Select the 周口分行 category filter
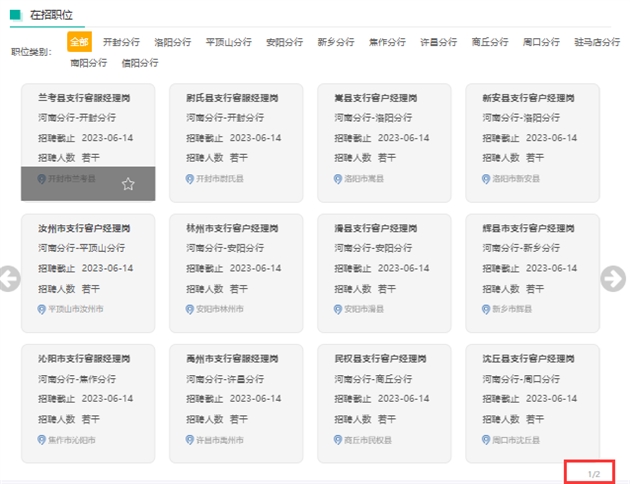Viewport: 630px width, 484px height. (x=541, y=42)
